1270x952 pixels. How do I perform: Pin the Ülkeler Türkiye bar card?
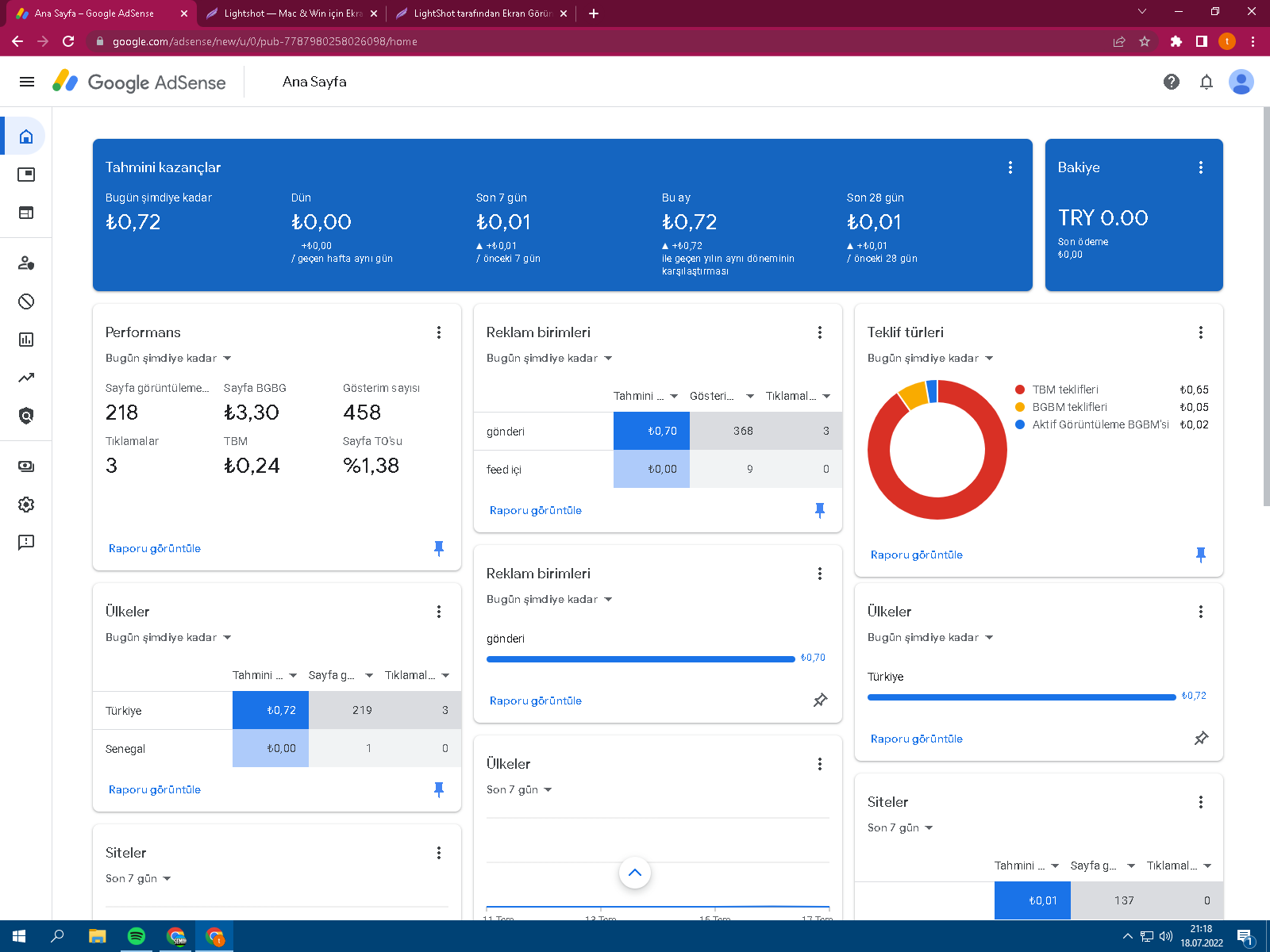1201,739
